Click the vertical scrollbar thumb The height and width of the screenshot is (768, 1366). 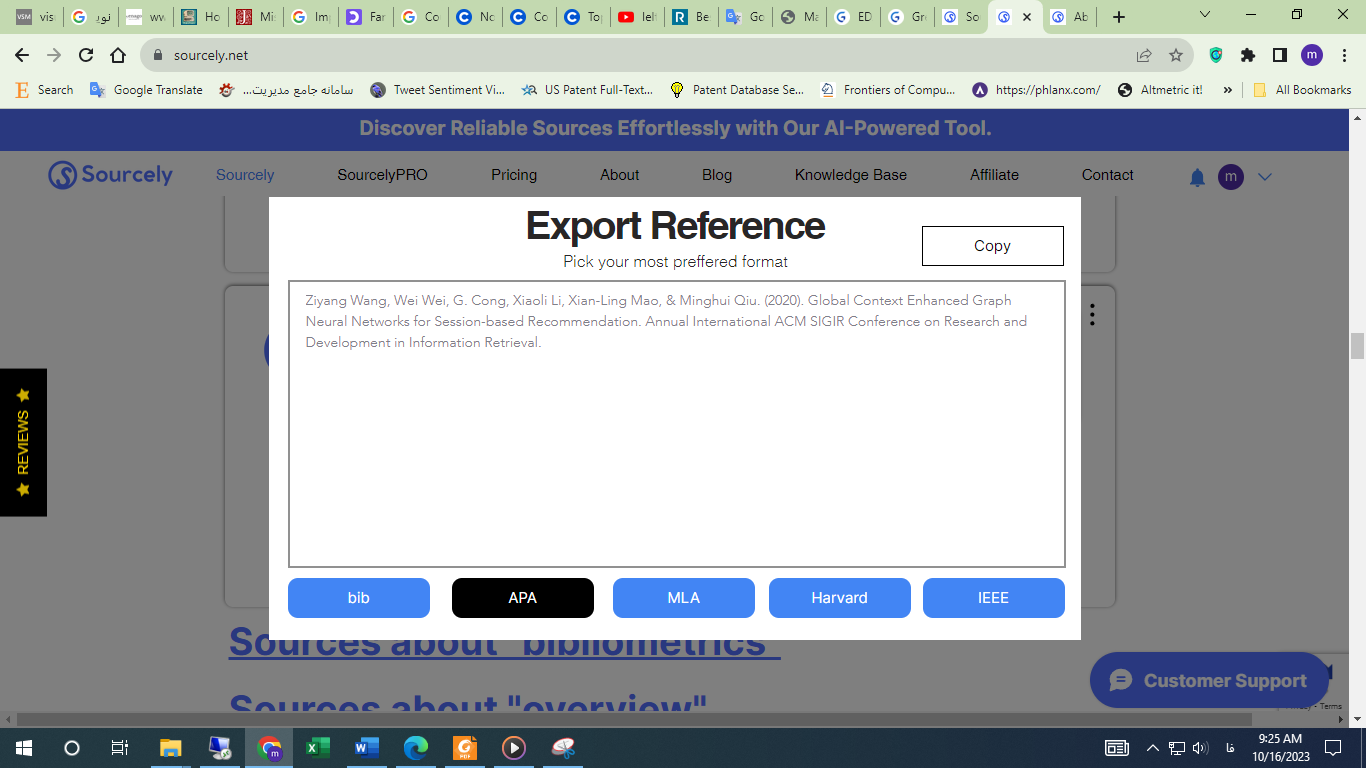coord(1357,346)
